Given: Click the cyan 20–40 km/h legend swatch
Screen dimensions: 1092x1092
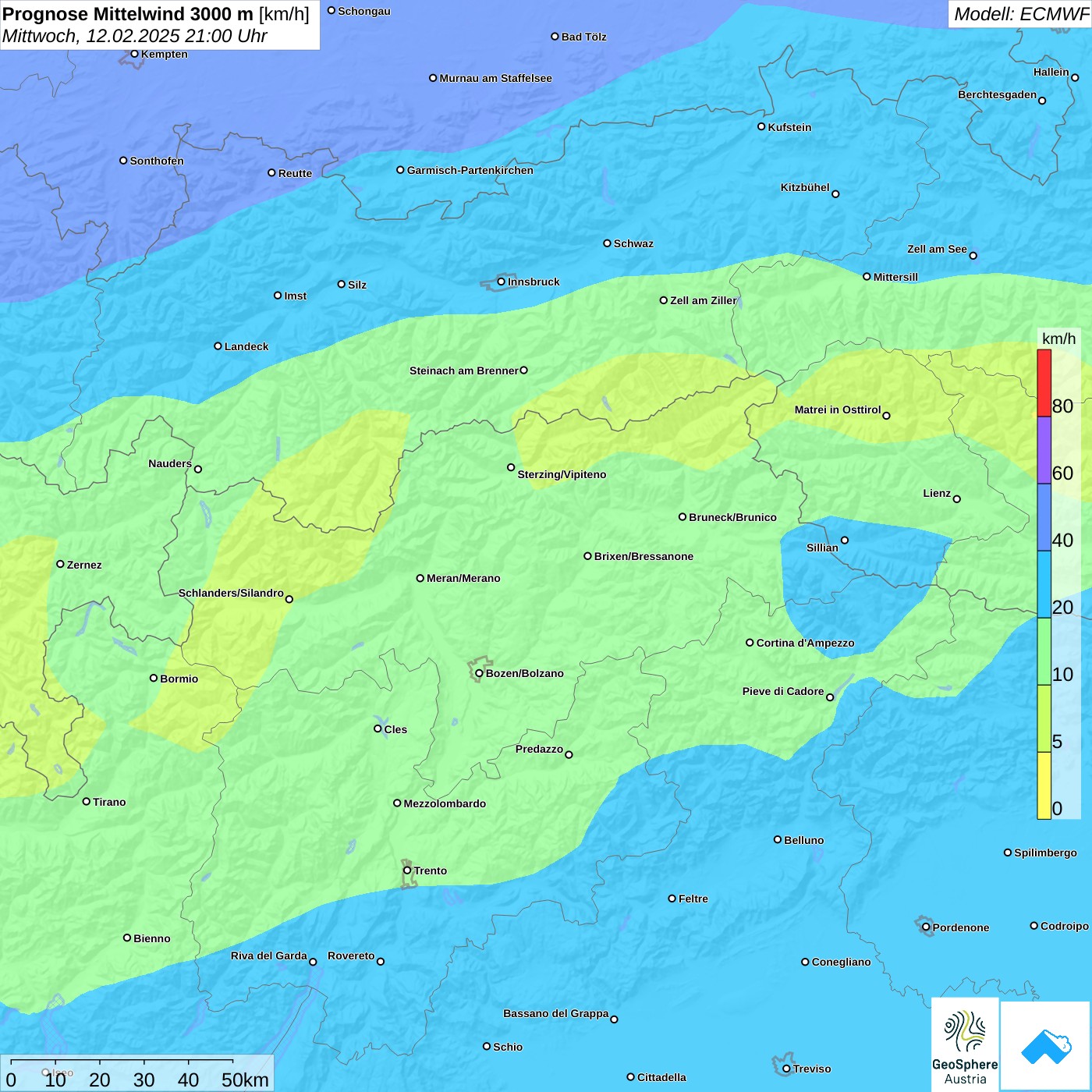Looking at the screenshot, I should pos(1044,584).
